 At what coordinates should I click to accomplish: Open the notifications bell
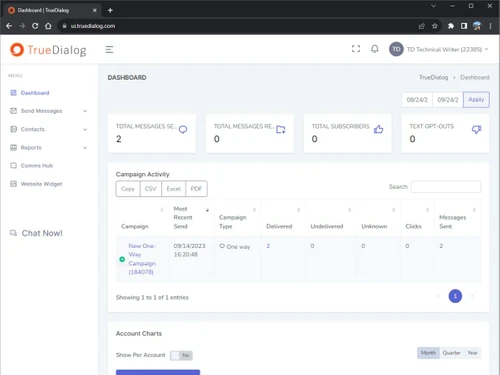[375, 49]
